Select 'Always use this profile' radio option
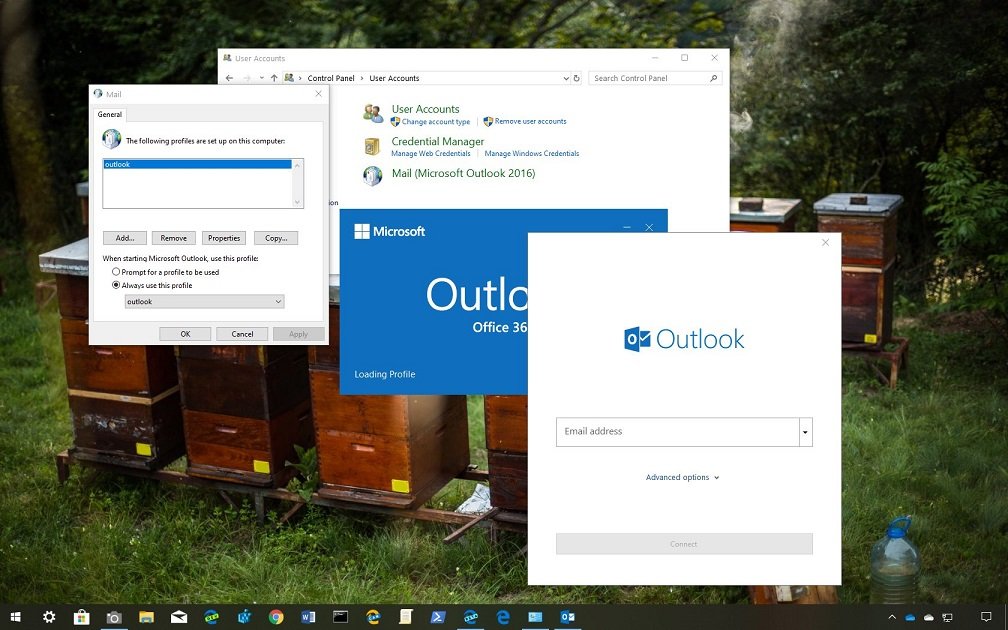This screenshot has height=630, width=1008. 116,285
